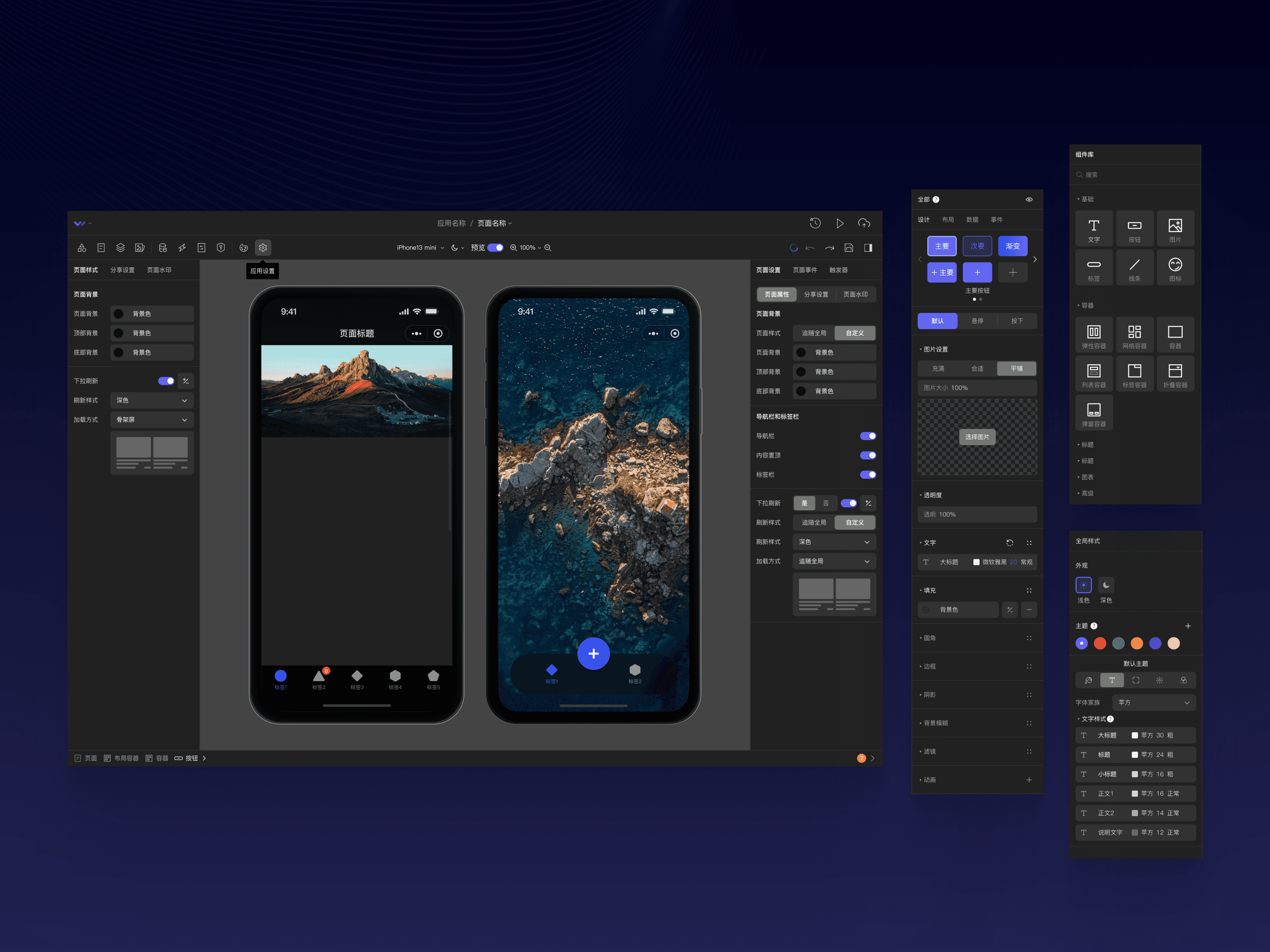Select the 渐变 button style
The height and width of the screenshot is (952, 1270).
(1013, 246)
